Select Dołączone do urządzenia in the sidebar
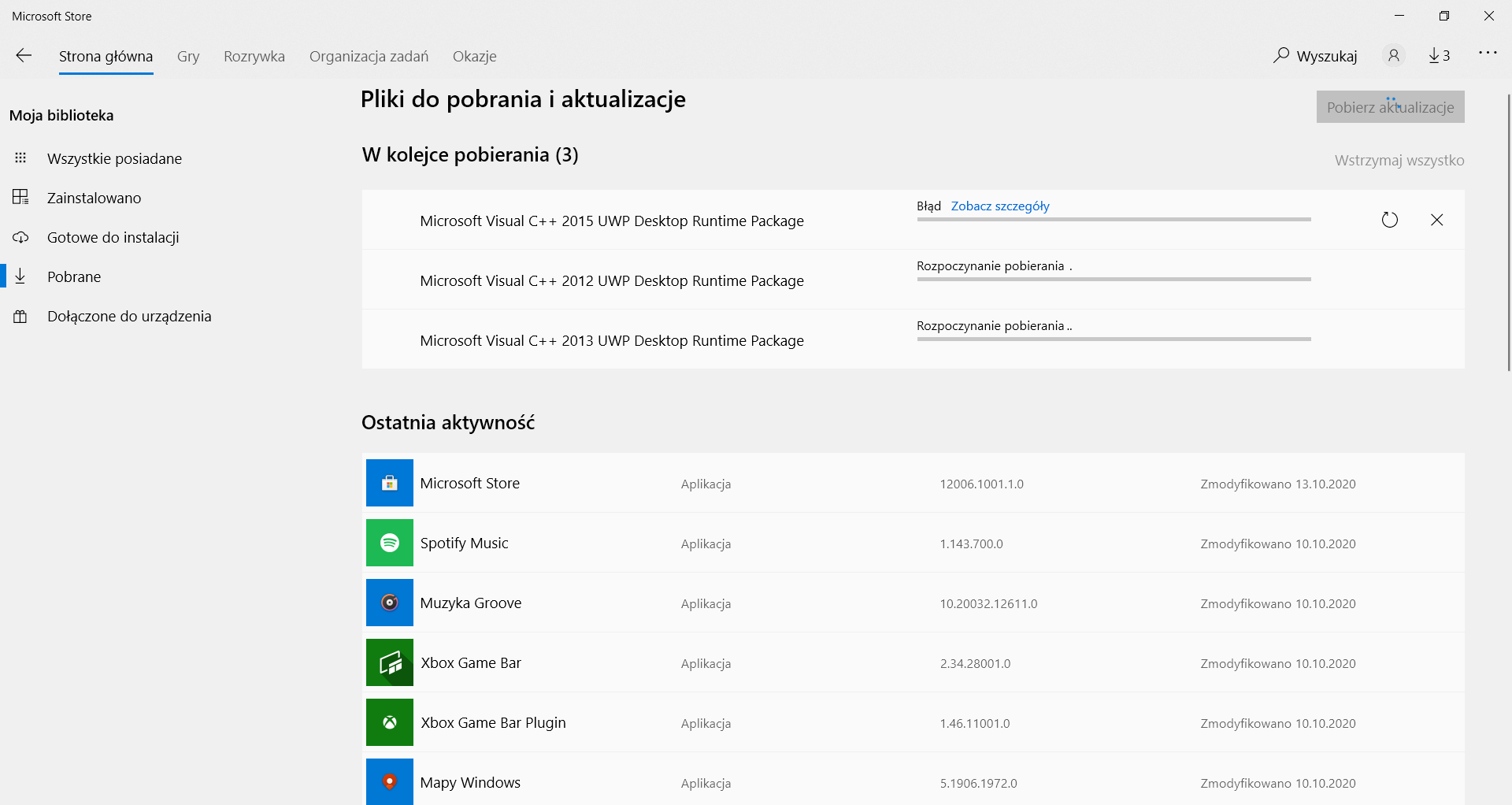 pos(129,316)
